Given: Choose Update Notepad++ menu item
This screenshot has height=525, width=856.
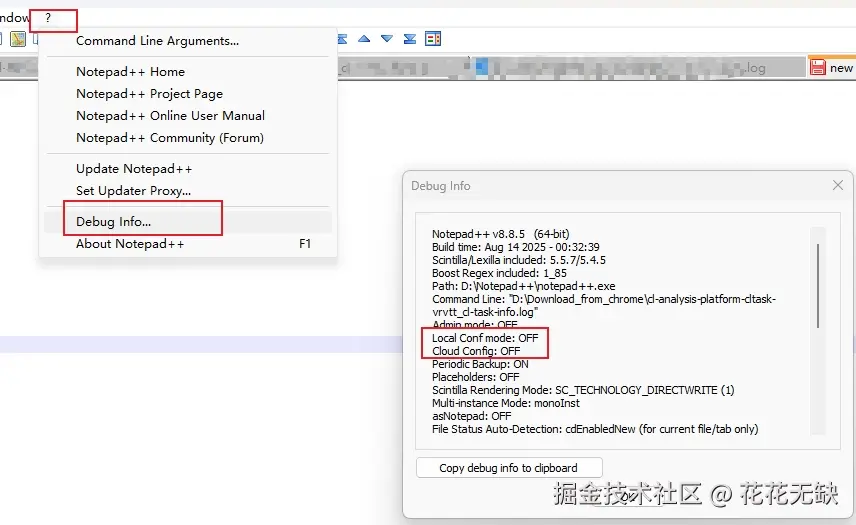Looking at the screenshot, I should point(134,169).
